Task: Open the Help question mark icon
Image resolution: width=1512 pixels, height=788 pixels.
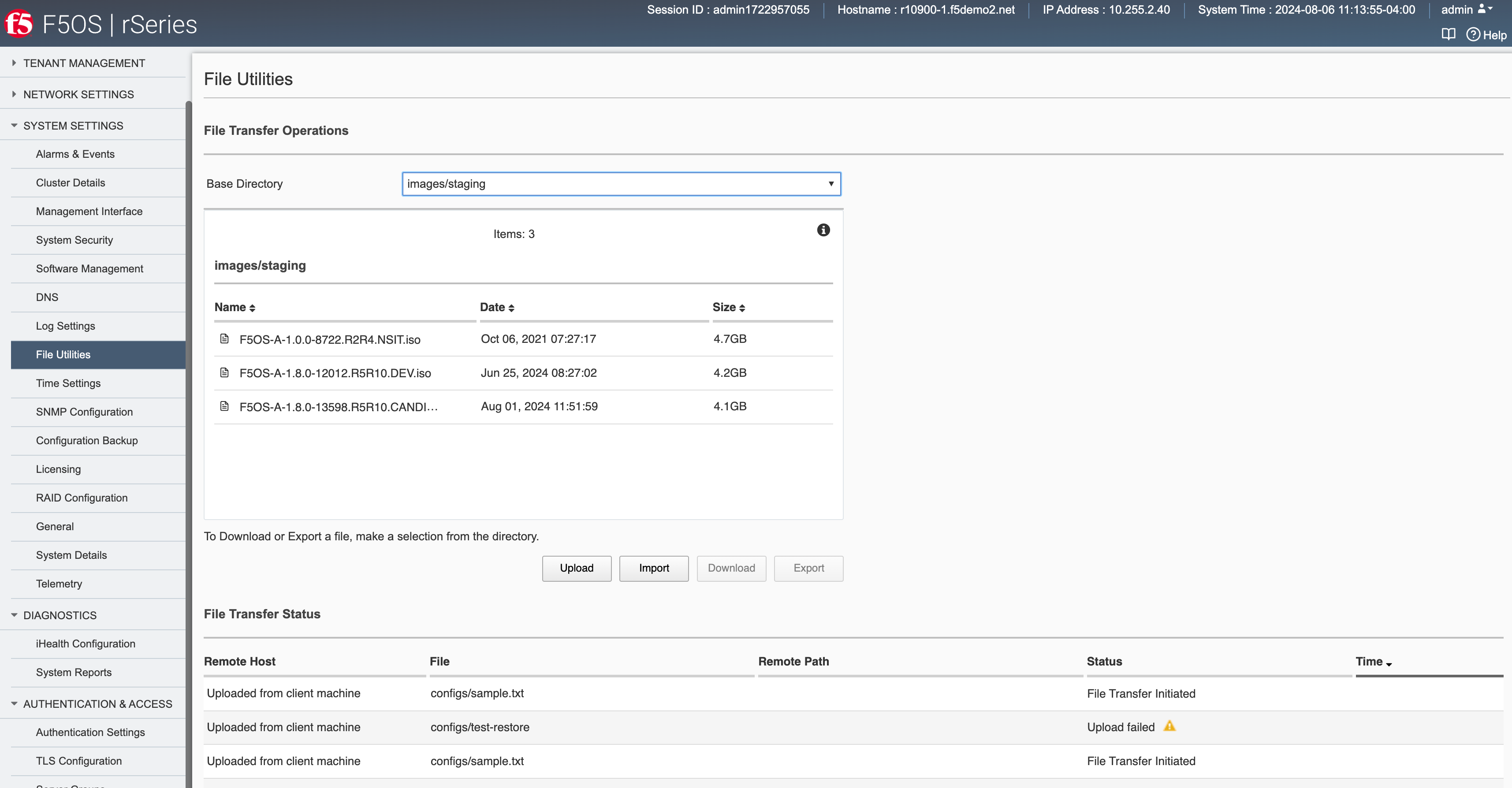Action: click(1473, 35)
